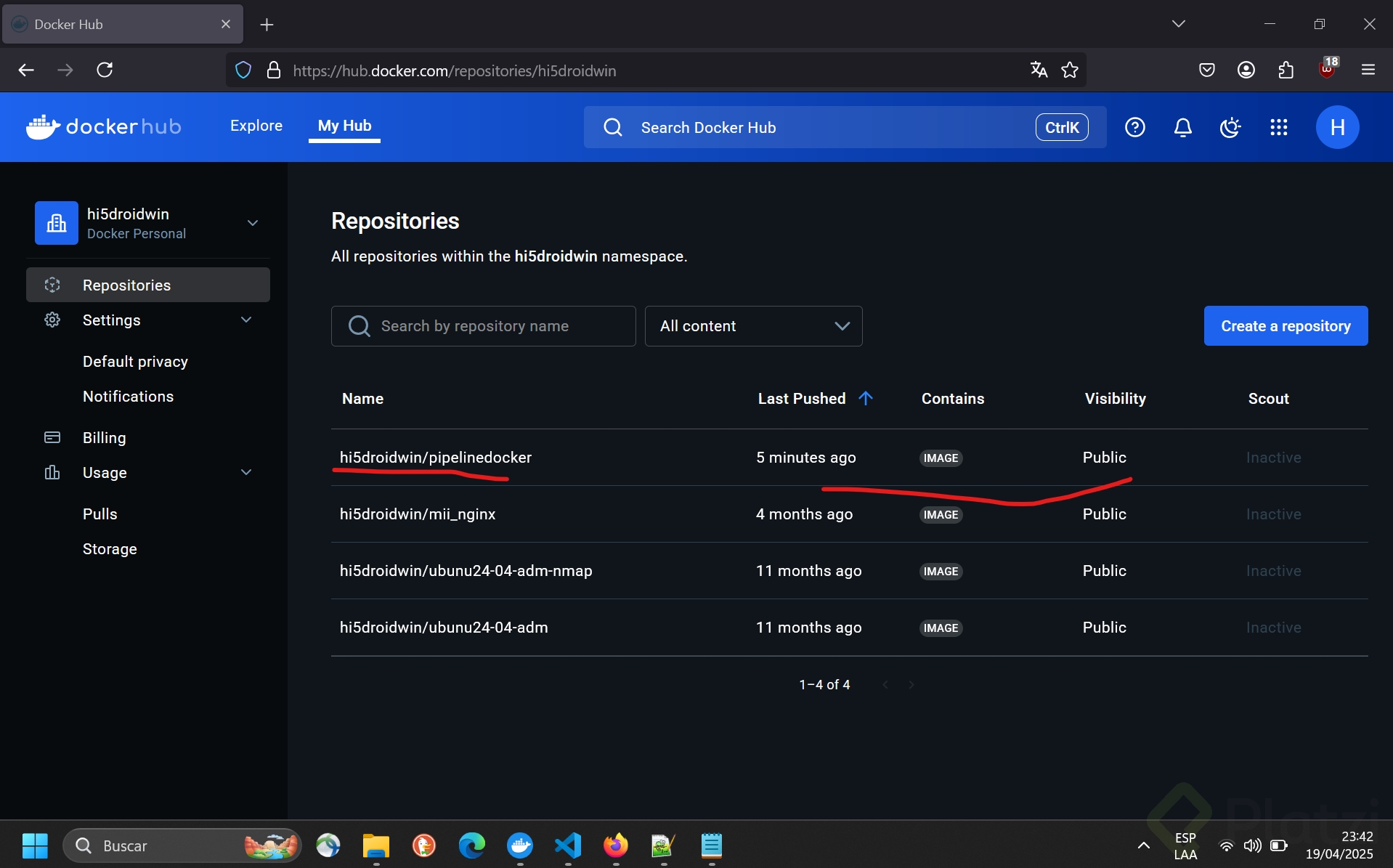Open the All content filter dropdown
Screen dimensions: 1393x868
coord(754,326)
